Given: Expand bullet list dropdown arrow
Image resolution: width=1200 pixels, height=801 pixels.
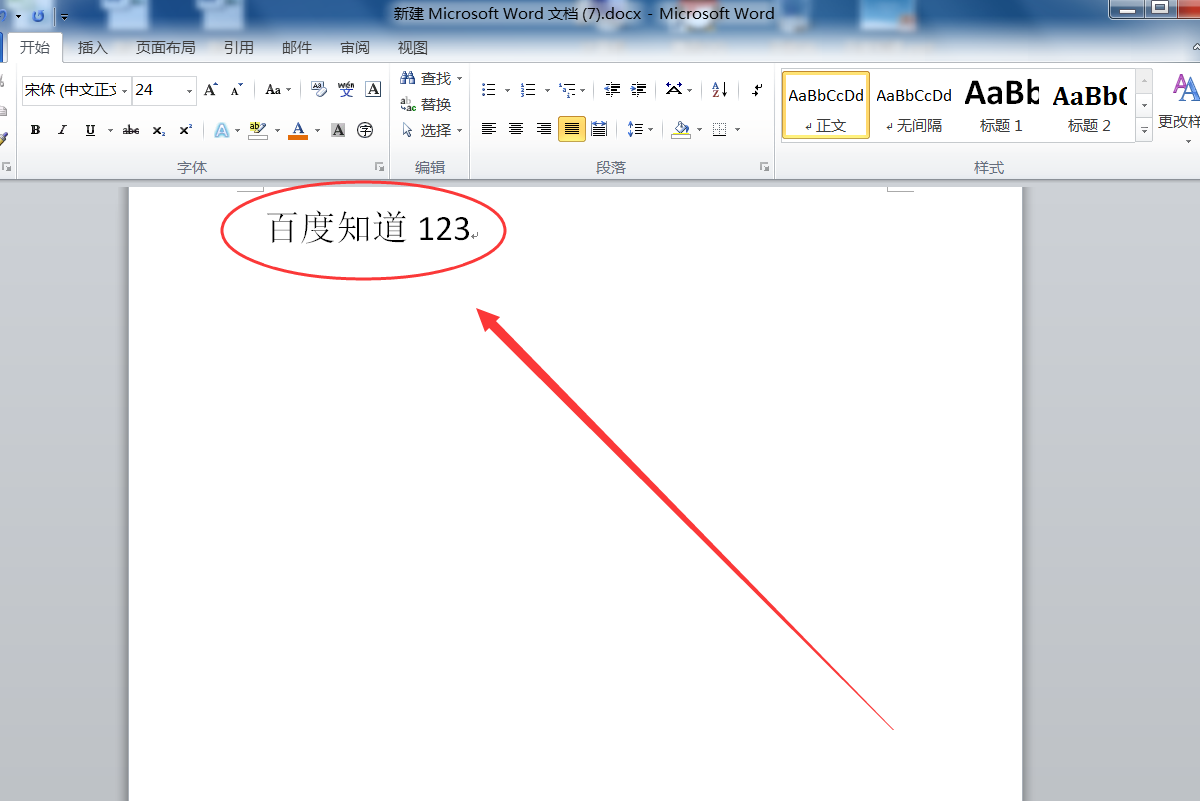Looking at the screenshot, I should [507, 90].
